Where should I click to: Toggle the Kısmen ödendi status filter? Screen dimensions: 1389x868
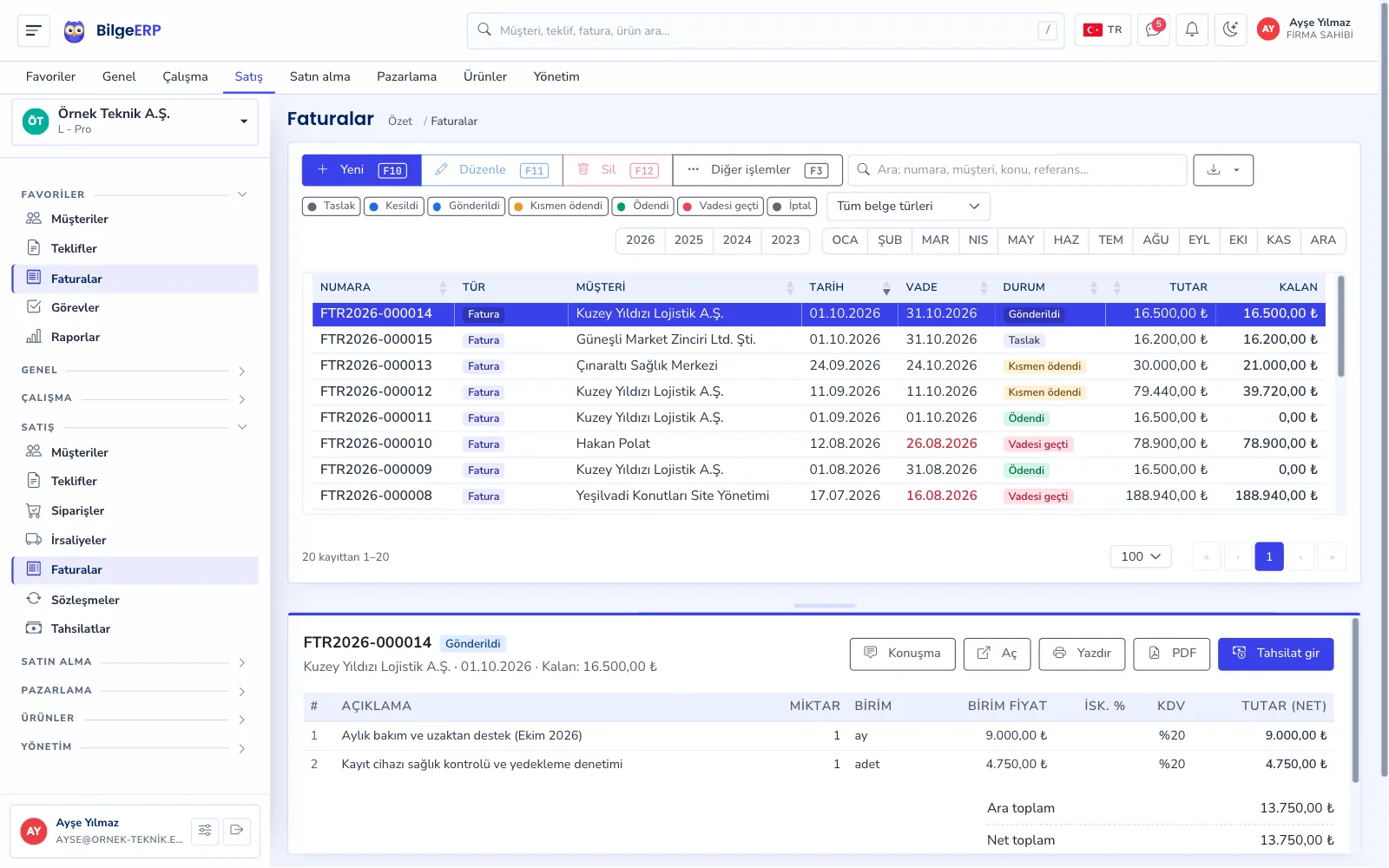[558, 207]
